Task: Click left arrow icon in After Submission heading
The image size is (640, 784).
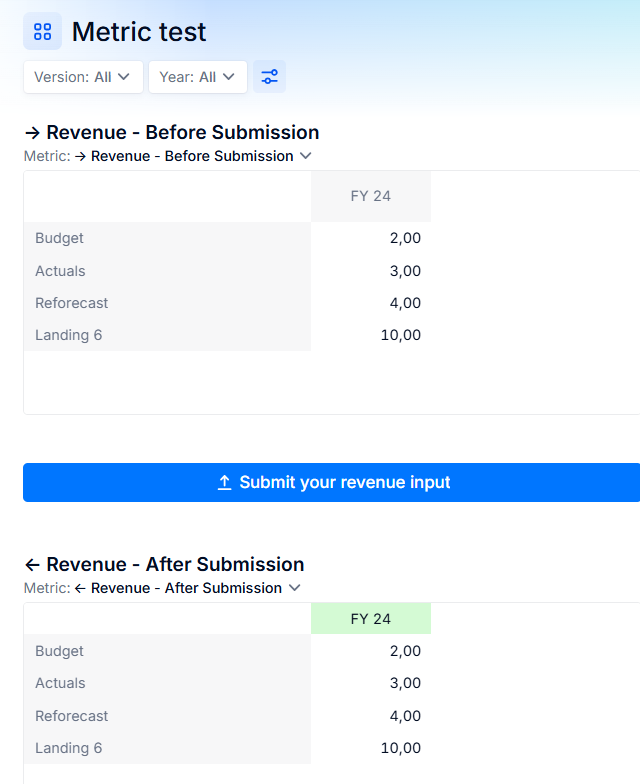Action: pos(32,565)
